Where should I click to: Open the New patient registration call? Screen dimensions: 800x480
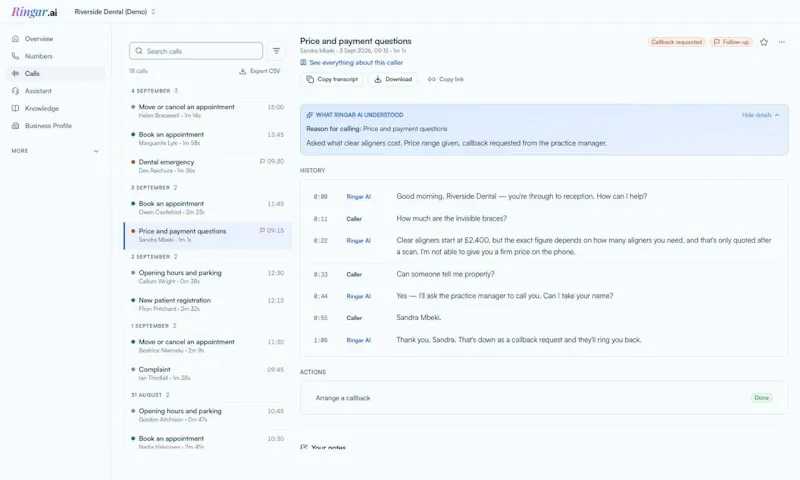[208, 304]
